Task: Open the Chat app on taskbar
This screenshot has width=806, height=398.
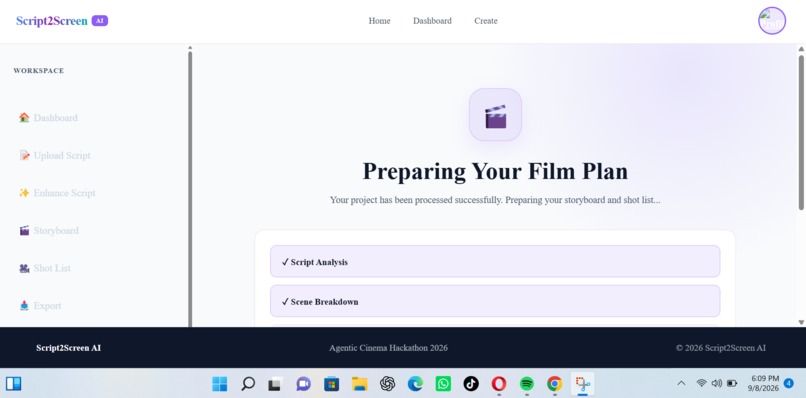Action: [303, 384]
